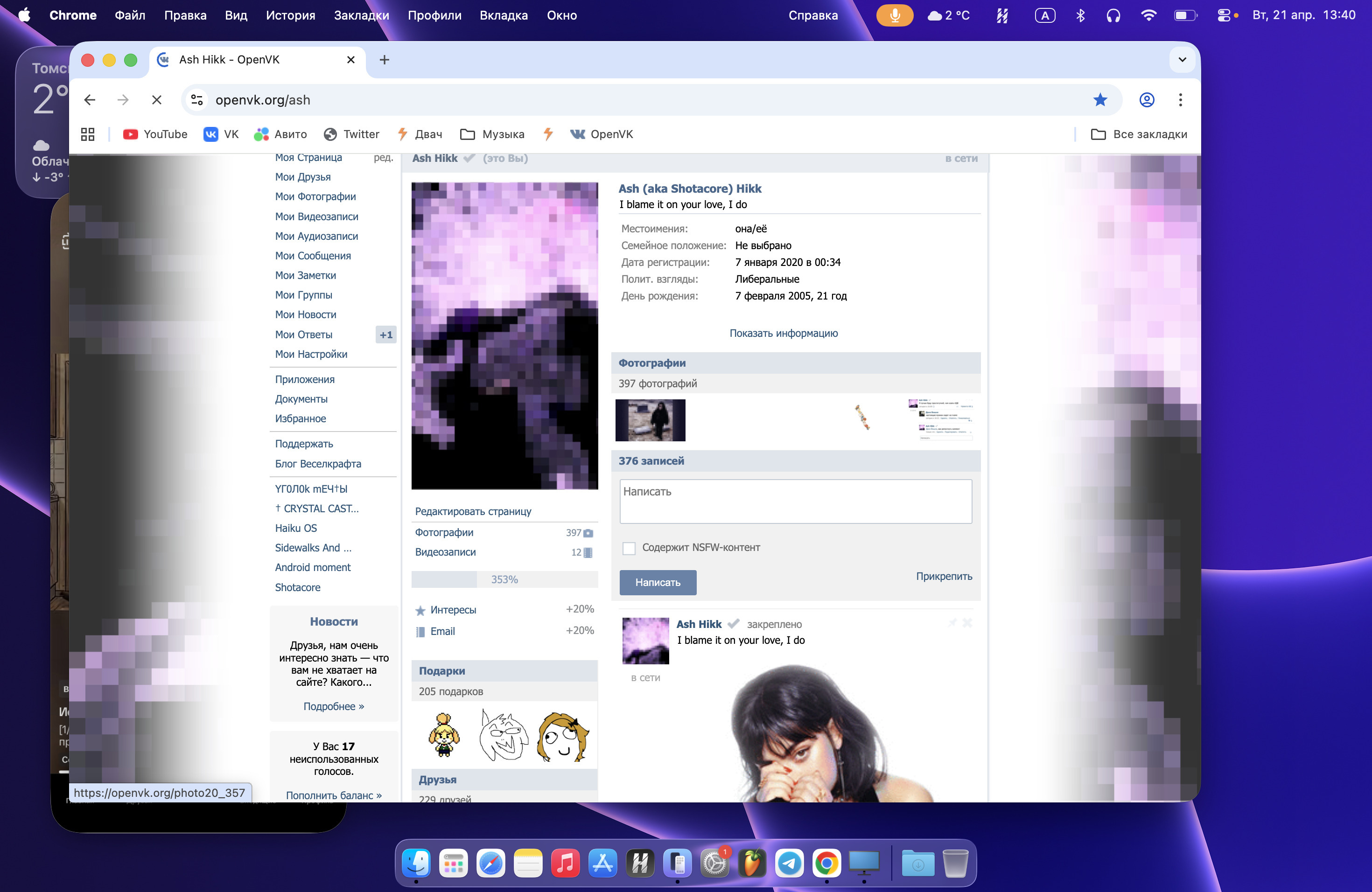1372x892 pixels.
Task: Launch Finder from the Dock
Action: pyautogui.click(x=416, y=863)
